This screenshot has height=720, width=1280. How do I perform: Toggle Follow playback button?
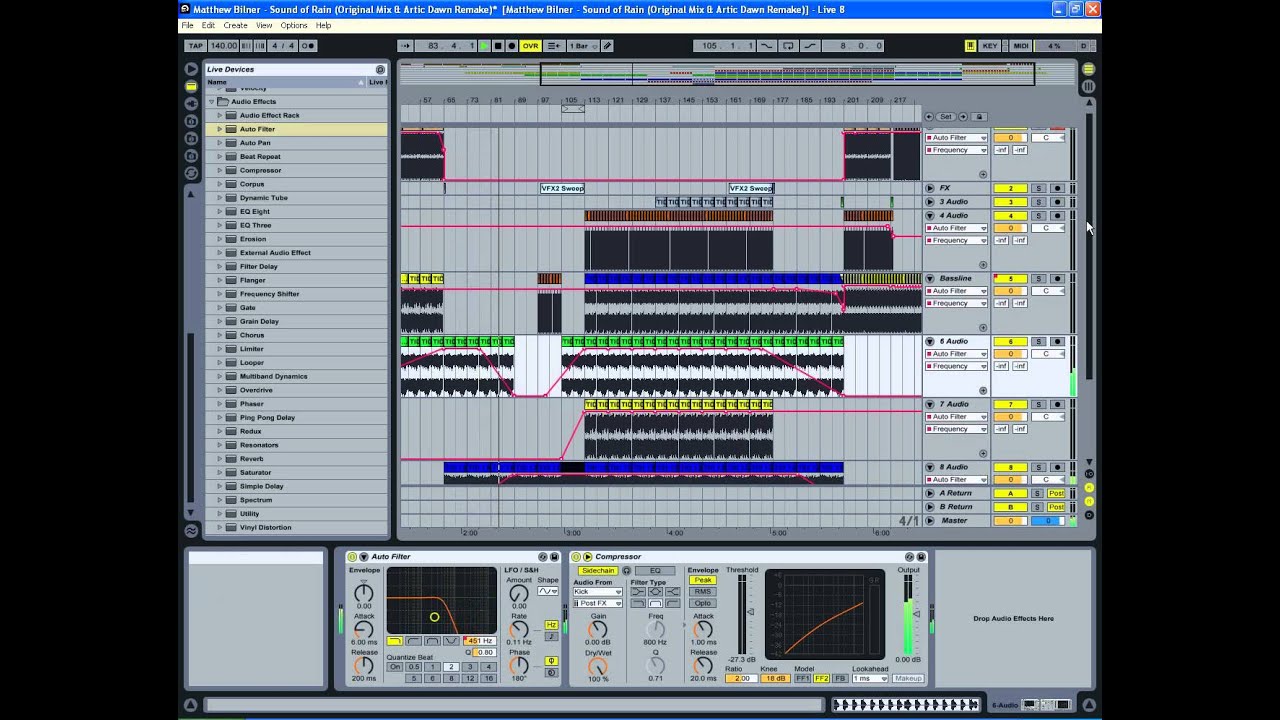click(x=405, y=46)
